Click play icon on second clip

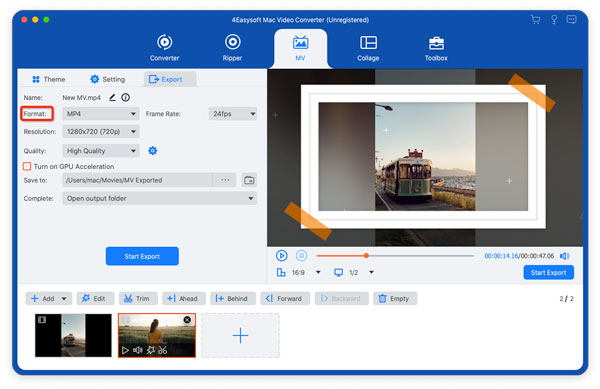coord(125,350)
